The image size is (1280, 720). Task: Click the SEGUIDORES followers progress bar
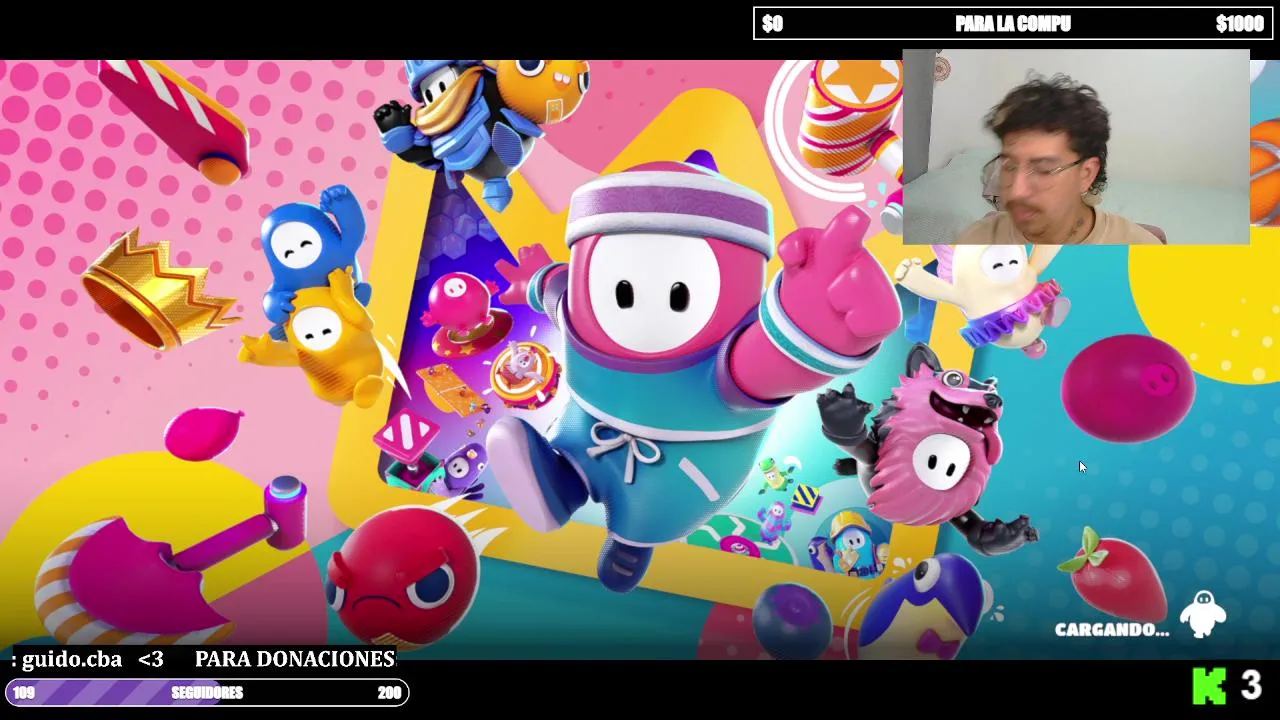207,692
